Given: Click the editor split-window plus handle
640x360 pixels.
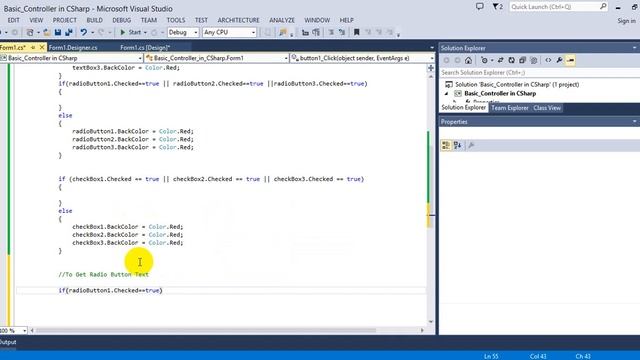Looking at the screenshot, I should coord(431,68).
